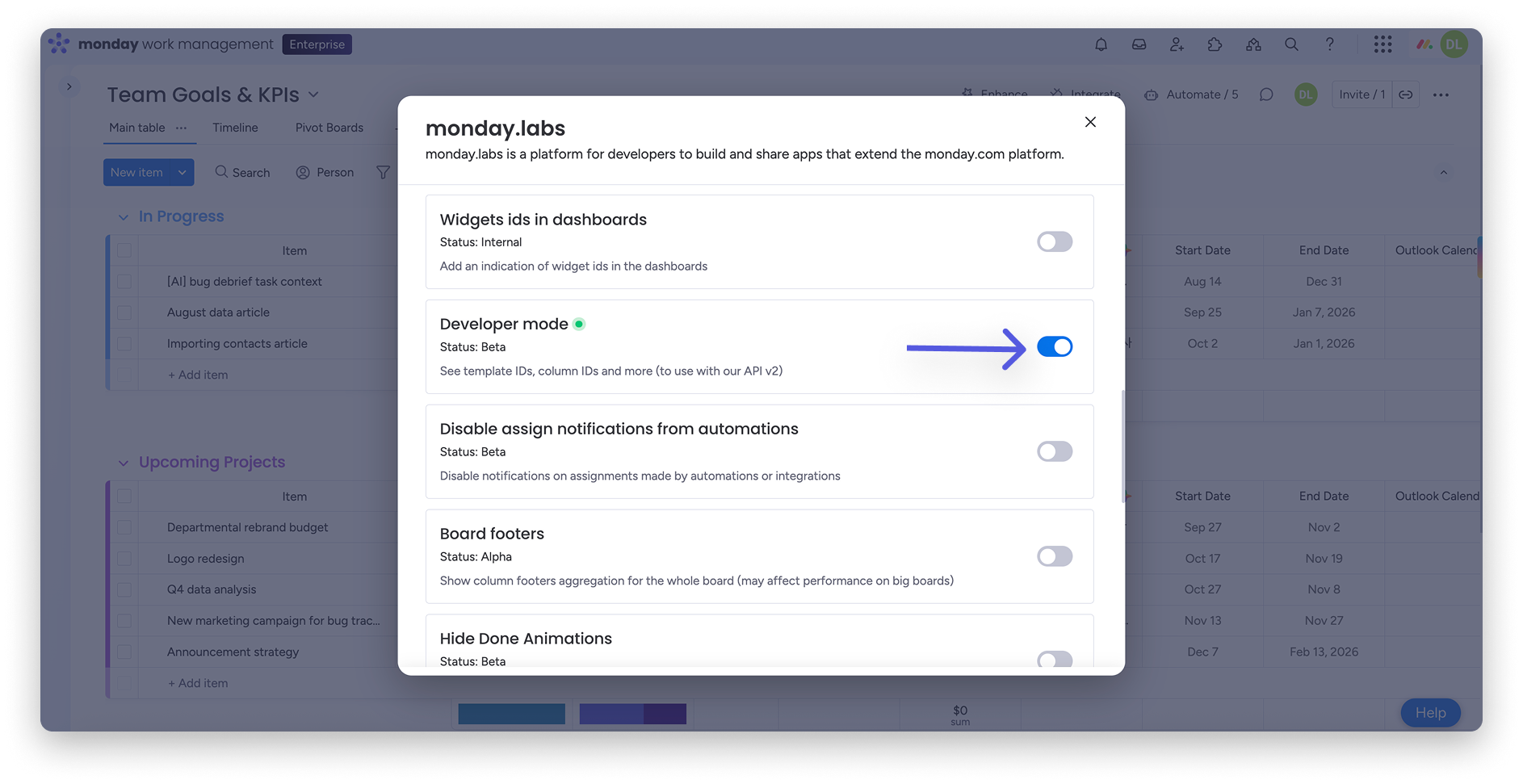Open the board Search button

[x=242, y=172]
